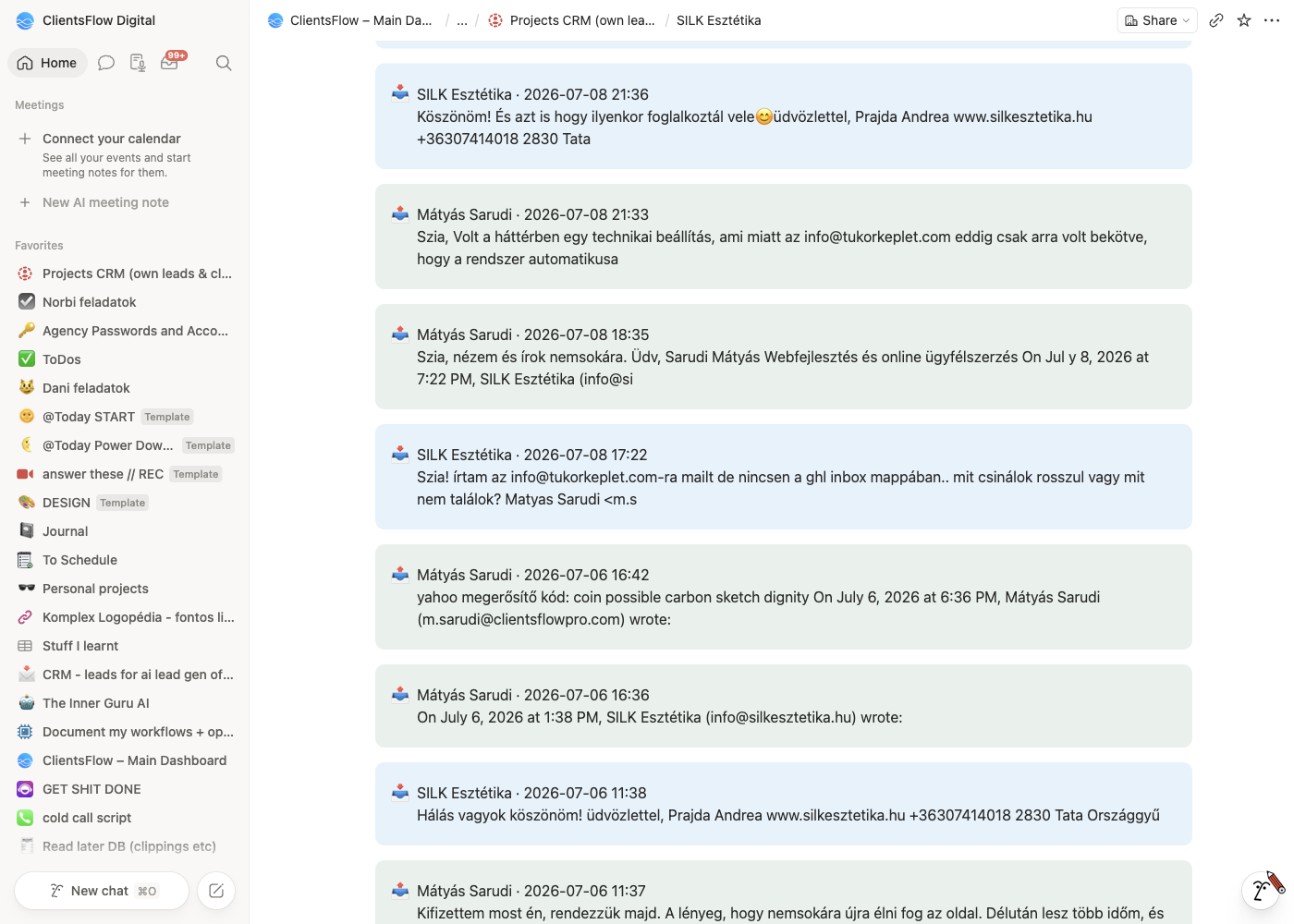This screenshot has width=1294, height=924.
Task: Select the SILK Esztétika 2026-07-08 17:22 message
Action: click(x=784, y=477)
